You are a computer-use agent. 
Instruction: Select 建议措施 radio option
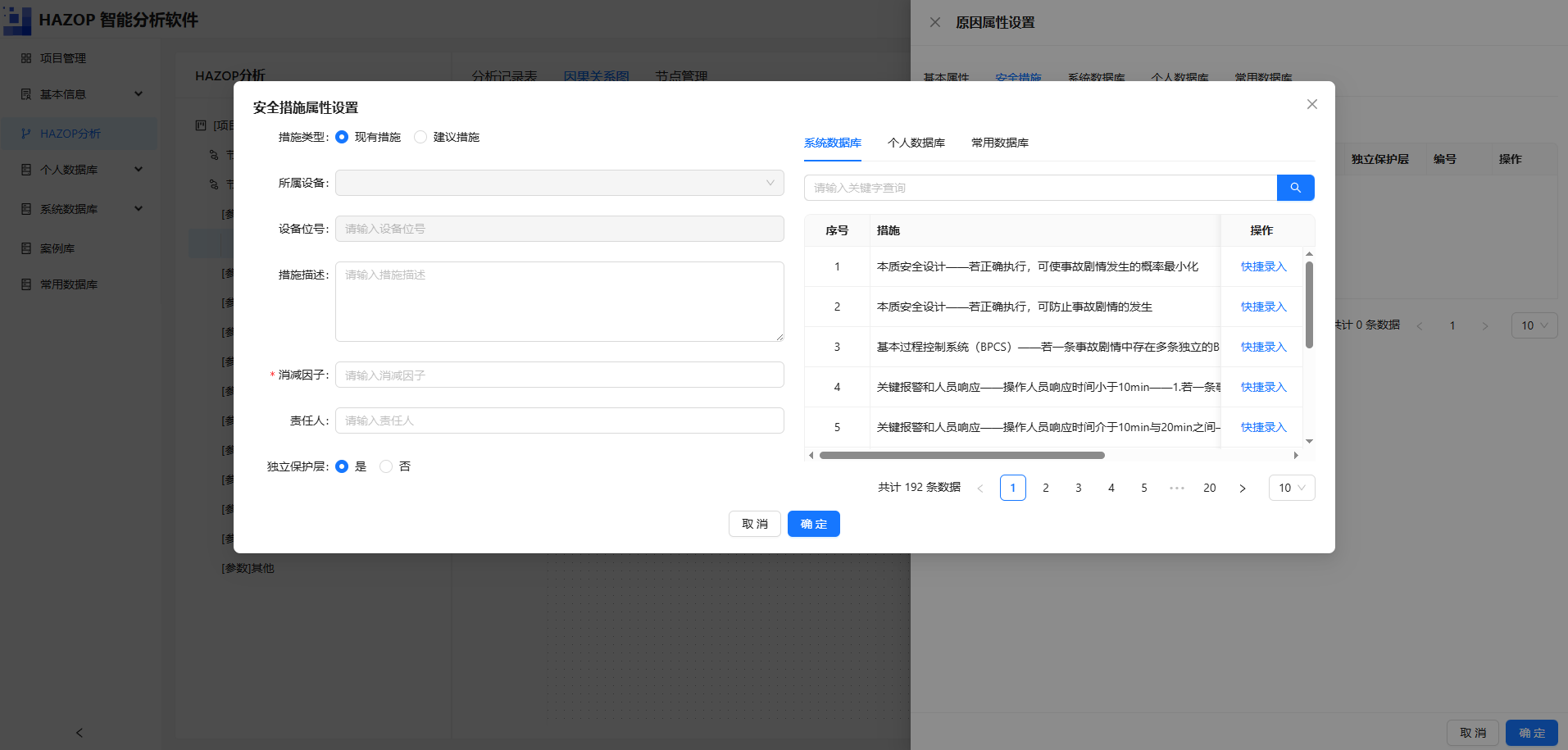coord(420,137)
